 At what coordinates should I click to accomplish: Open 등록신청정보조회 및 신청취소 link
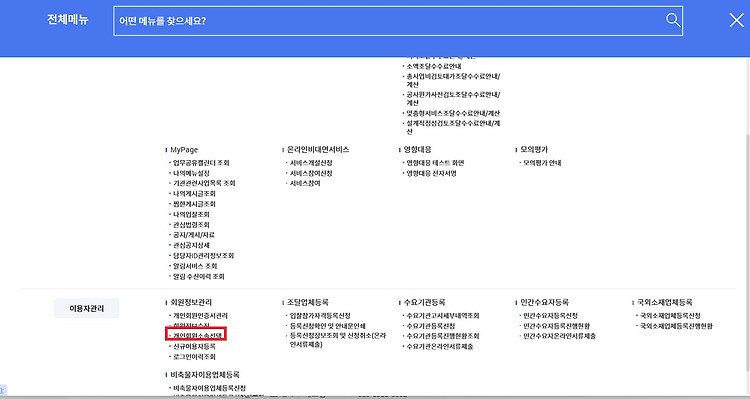click(337, 340)
